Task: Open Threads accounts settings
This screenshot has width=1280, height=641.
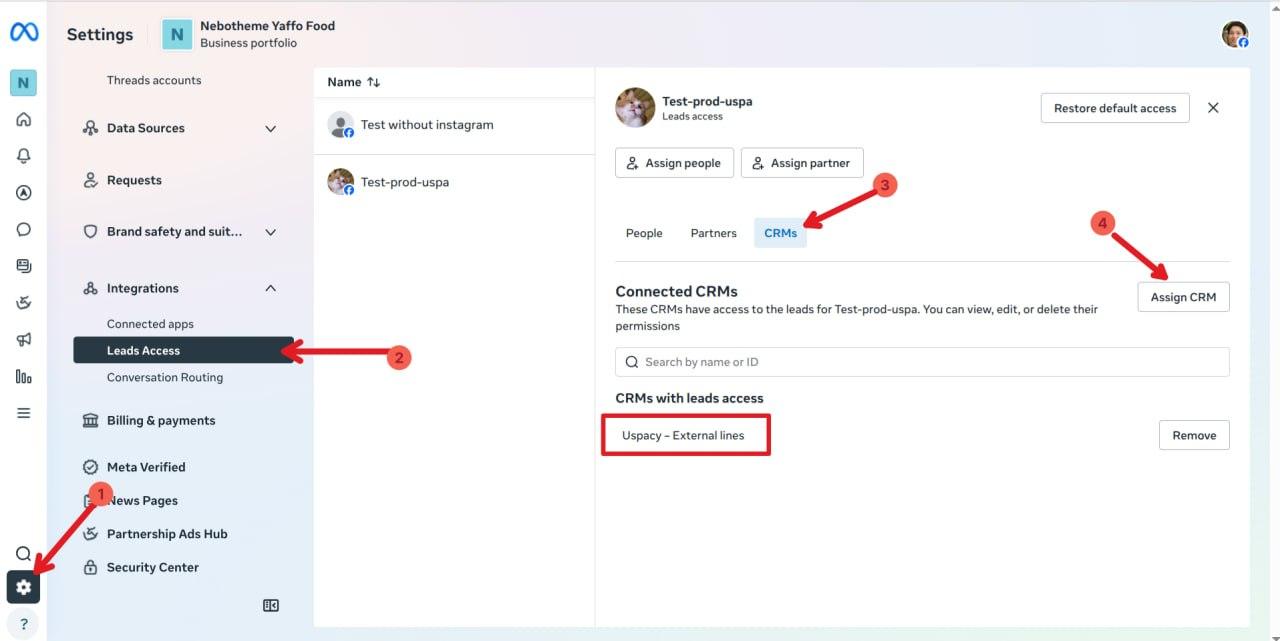Action: (x=154, y=80)
